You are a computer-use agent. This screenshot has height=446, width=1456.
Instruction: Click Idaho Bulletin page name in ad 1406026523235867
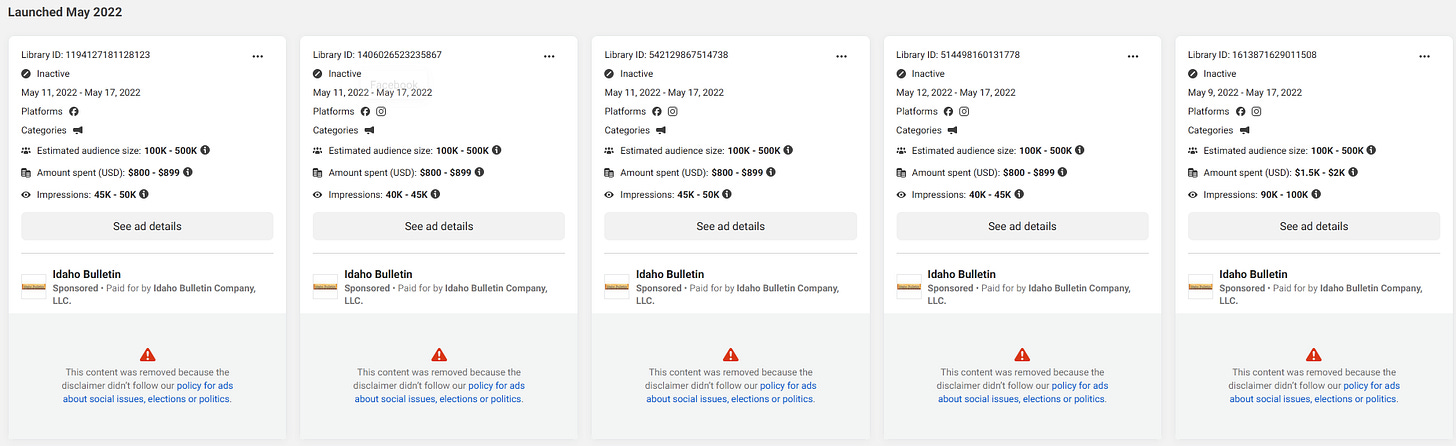[x=378, y=274]
